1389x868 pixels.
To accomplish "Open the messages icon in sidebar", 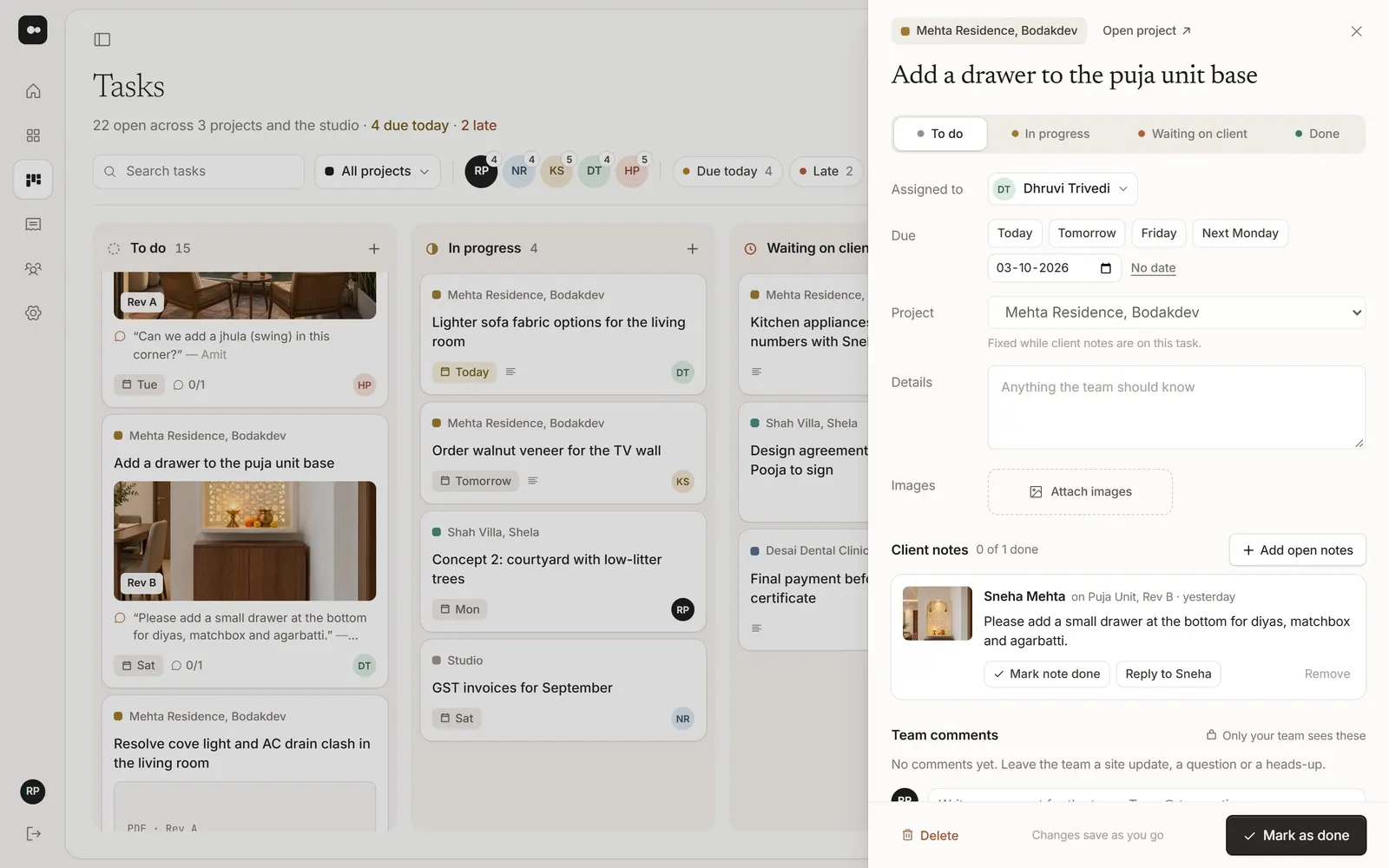I will pyautogui.click(x=33, y=224).
